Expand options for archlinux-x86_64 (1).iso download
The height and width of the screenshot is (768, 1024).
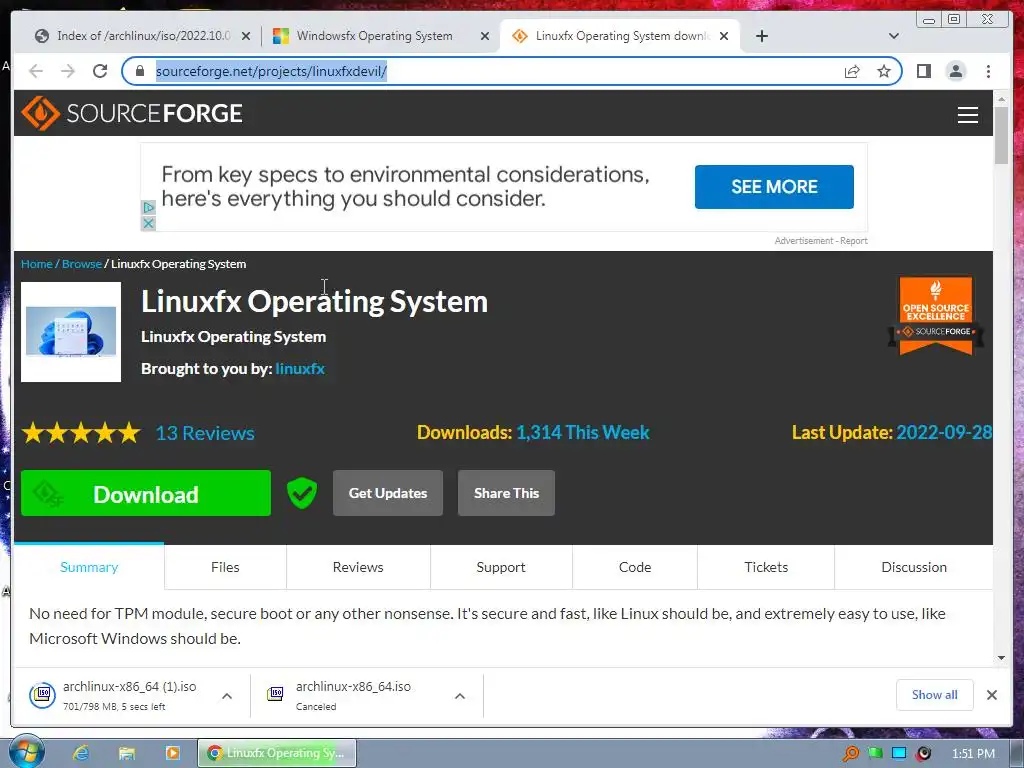click(x=227, y=696)
